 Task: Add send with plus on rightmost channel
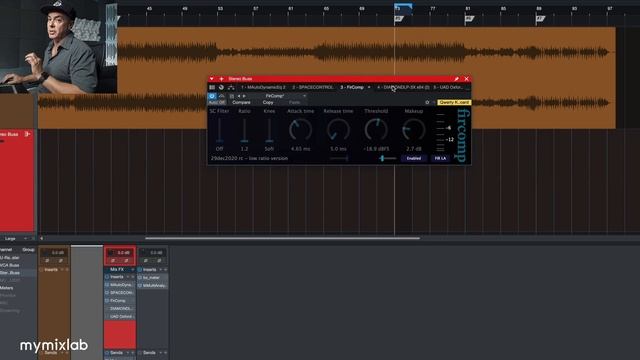(x=166, y=353)
